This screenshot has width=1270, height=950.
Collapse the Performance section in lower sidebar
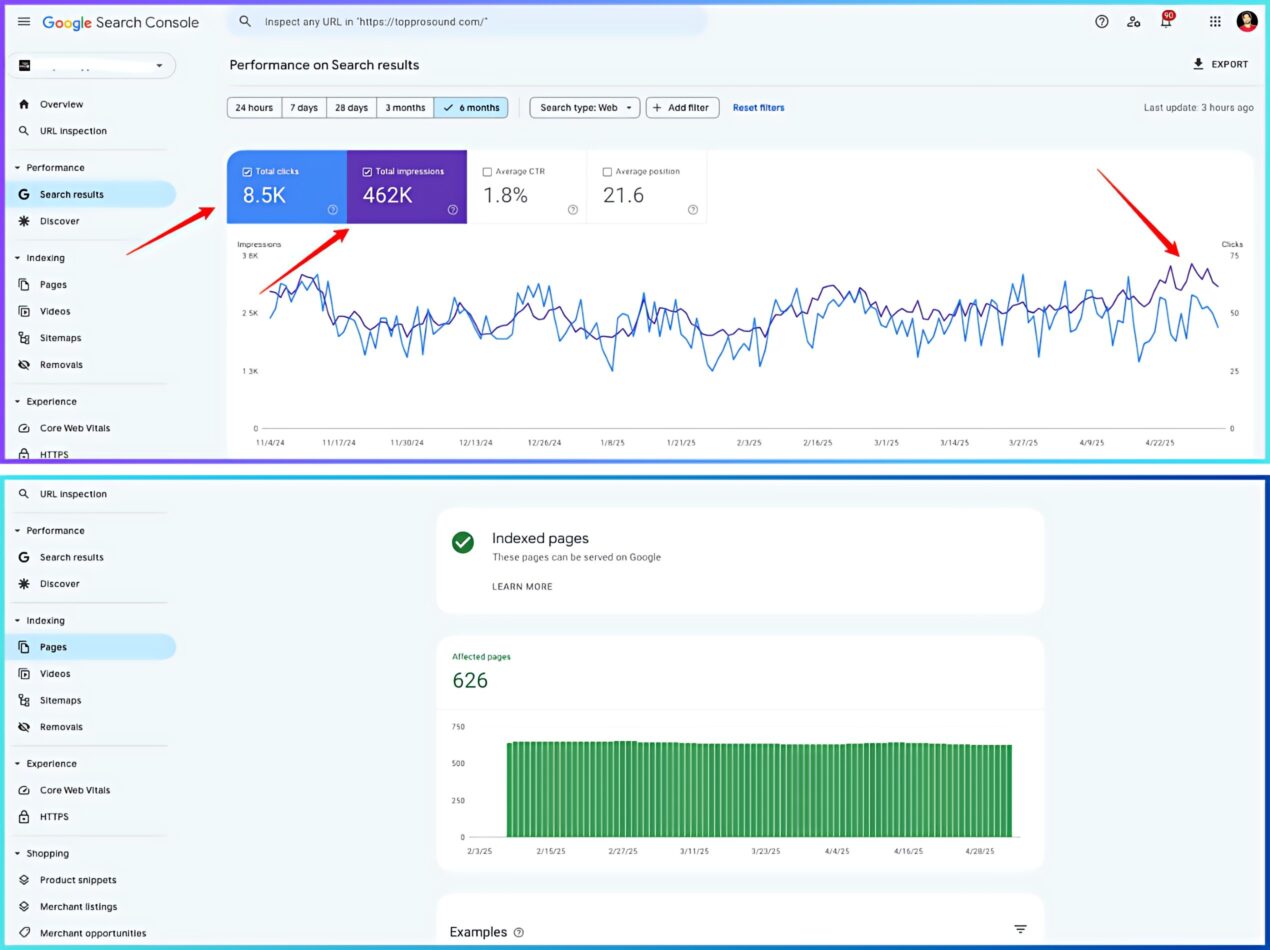18,531
